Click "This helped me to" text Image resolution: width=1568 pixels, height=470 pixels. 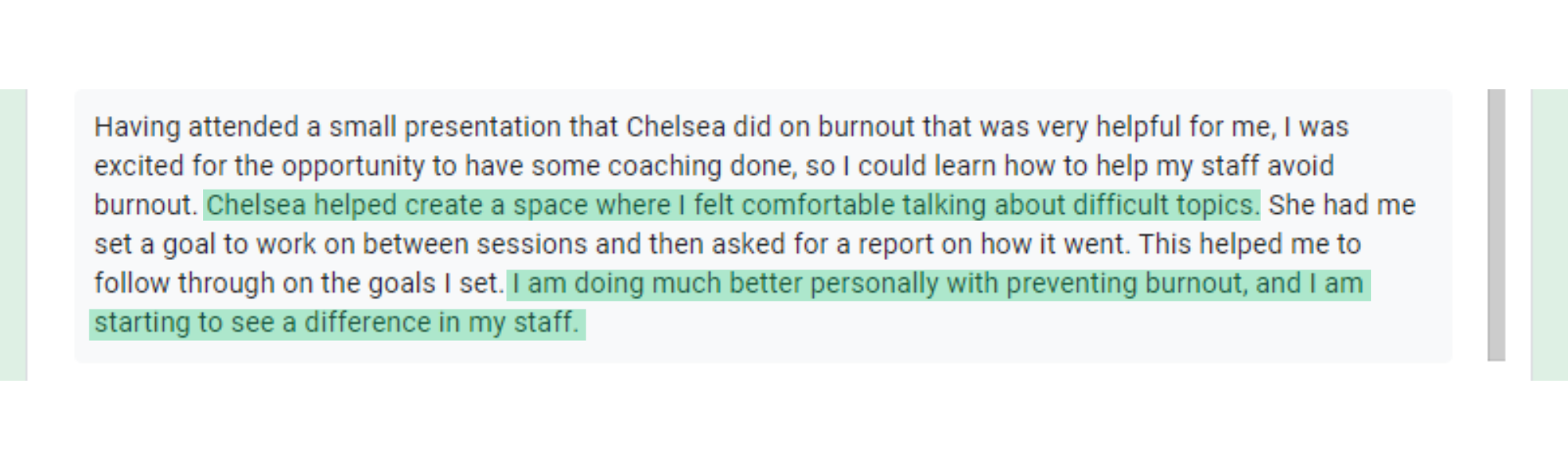click(1250, 244)
